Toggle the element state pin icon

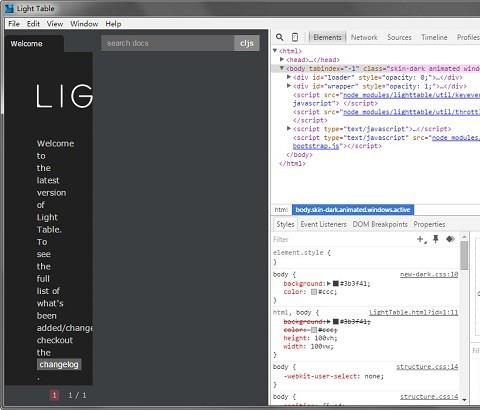pos(436,239)
